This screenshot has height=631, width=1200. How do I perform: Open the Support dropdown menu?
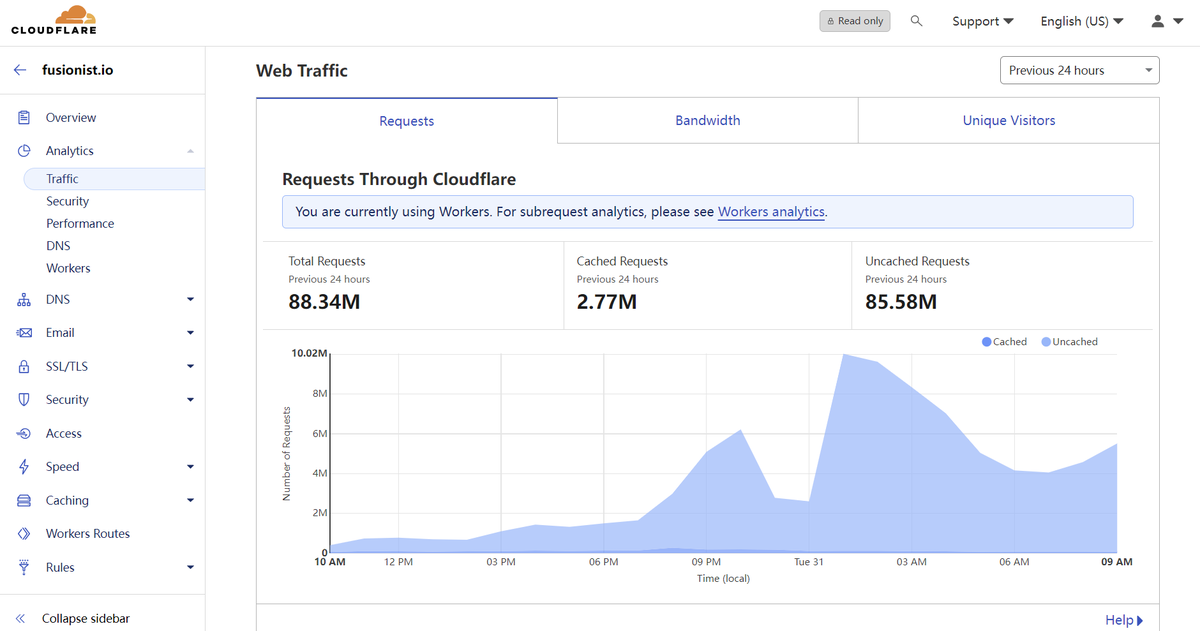click(983, 21)
